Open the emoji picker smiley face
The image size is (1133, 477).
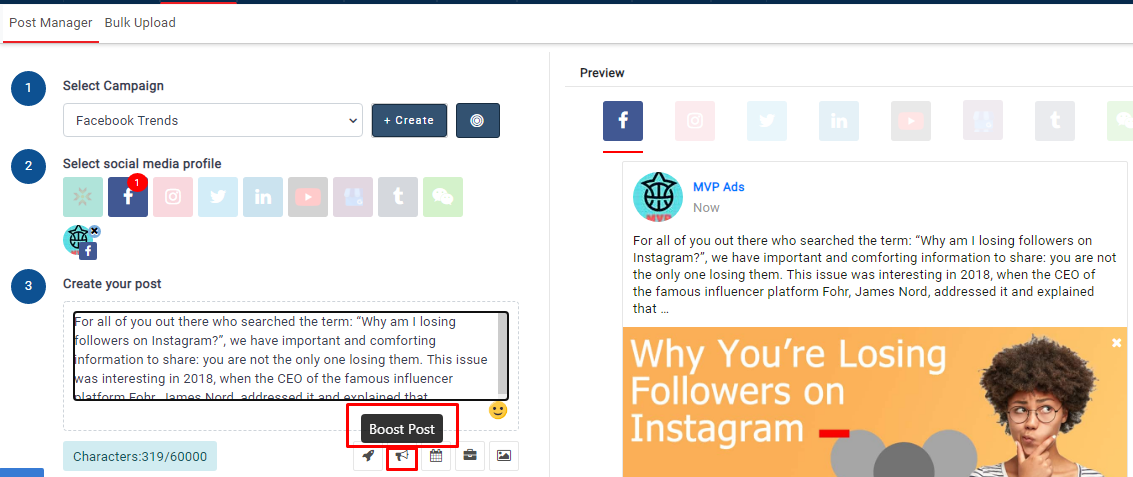click(x=498, y=410)
